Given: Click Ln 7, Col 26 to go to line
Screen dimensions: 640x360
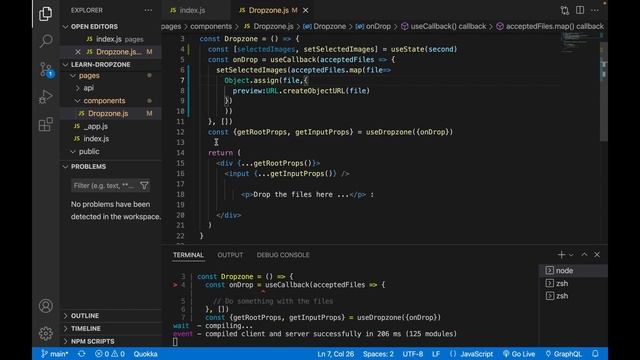Looking at the screenshot, I should click(336, 354).
